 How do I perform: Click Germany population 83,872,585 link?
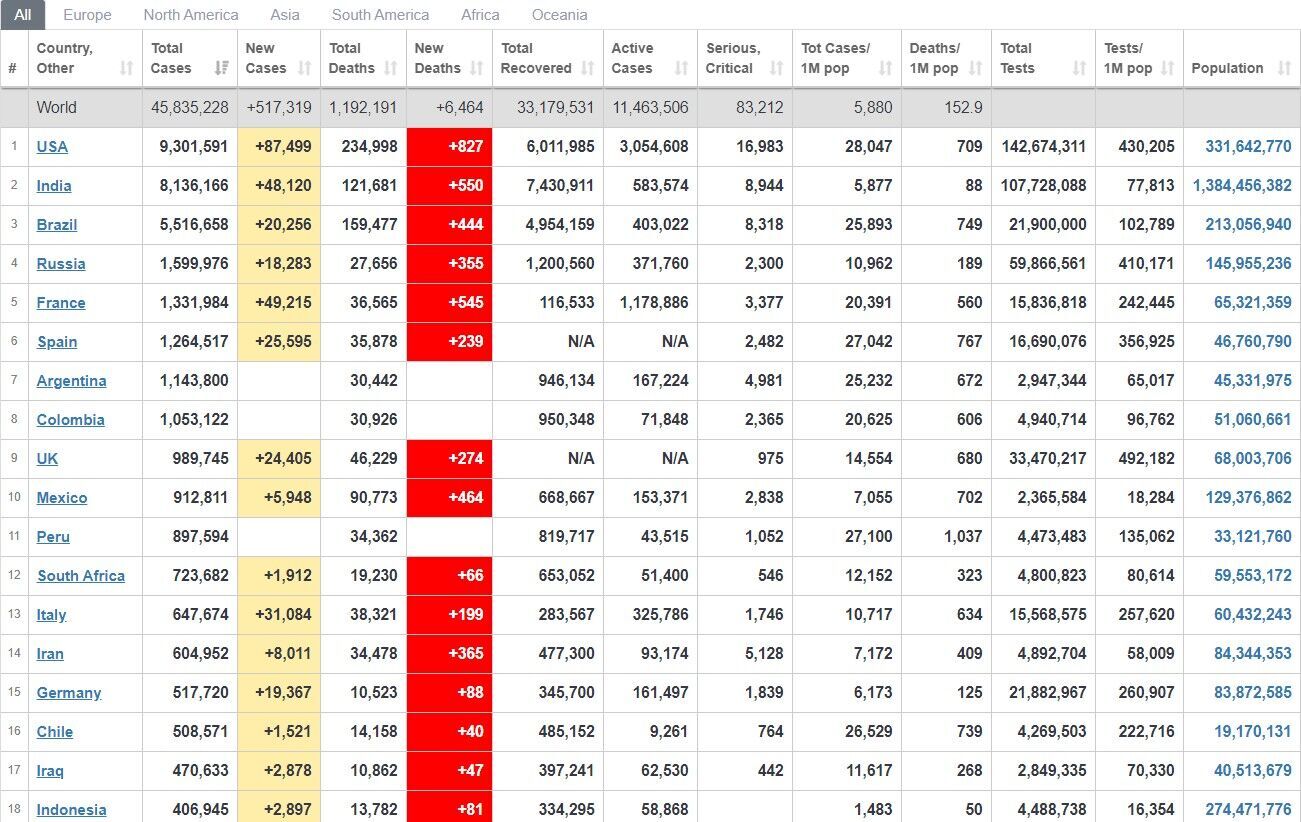point(1253,692)
